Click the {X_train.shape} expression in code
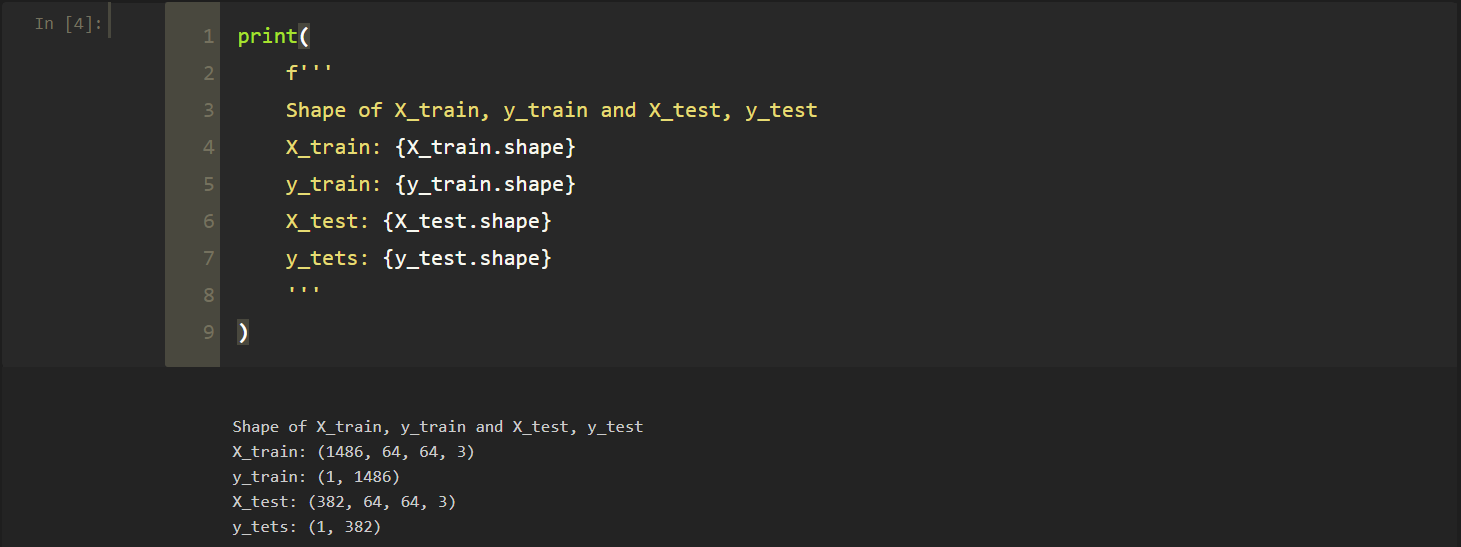Screen dimensions: 1461x547 [x=485, y=148]
